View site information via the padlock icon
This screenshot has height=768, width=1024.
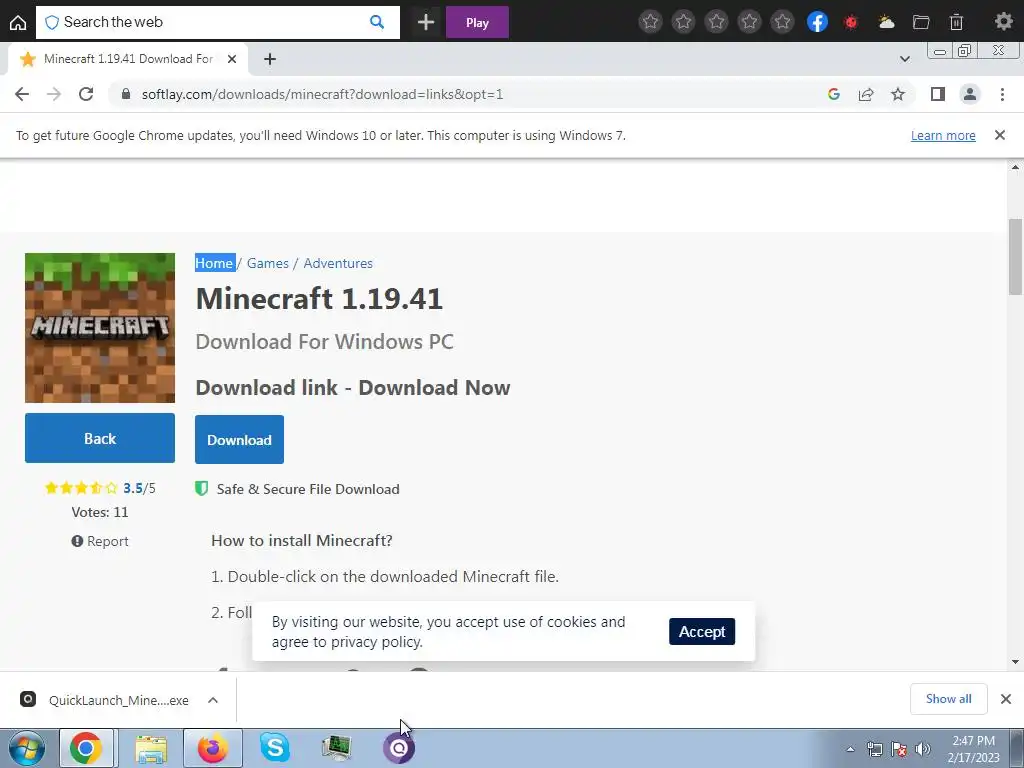(125, 94)
